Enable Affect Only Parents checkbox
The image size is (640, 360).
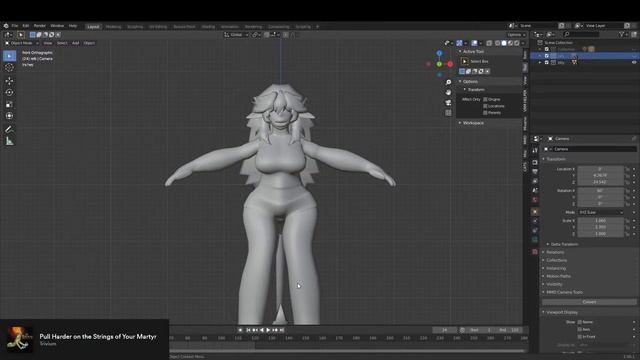(x=485, y=113)
